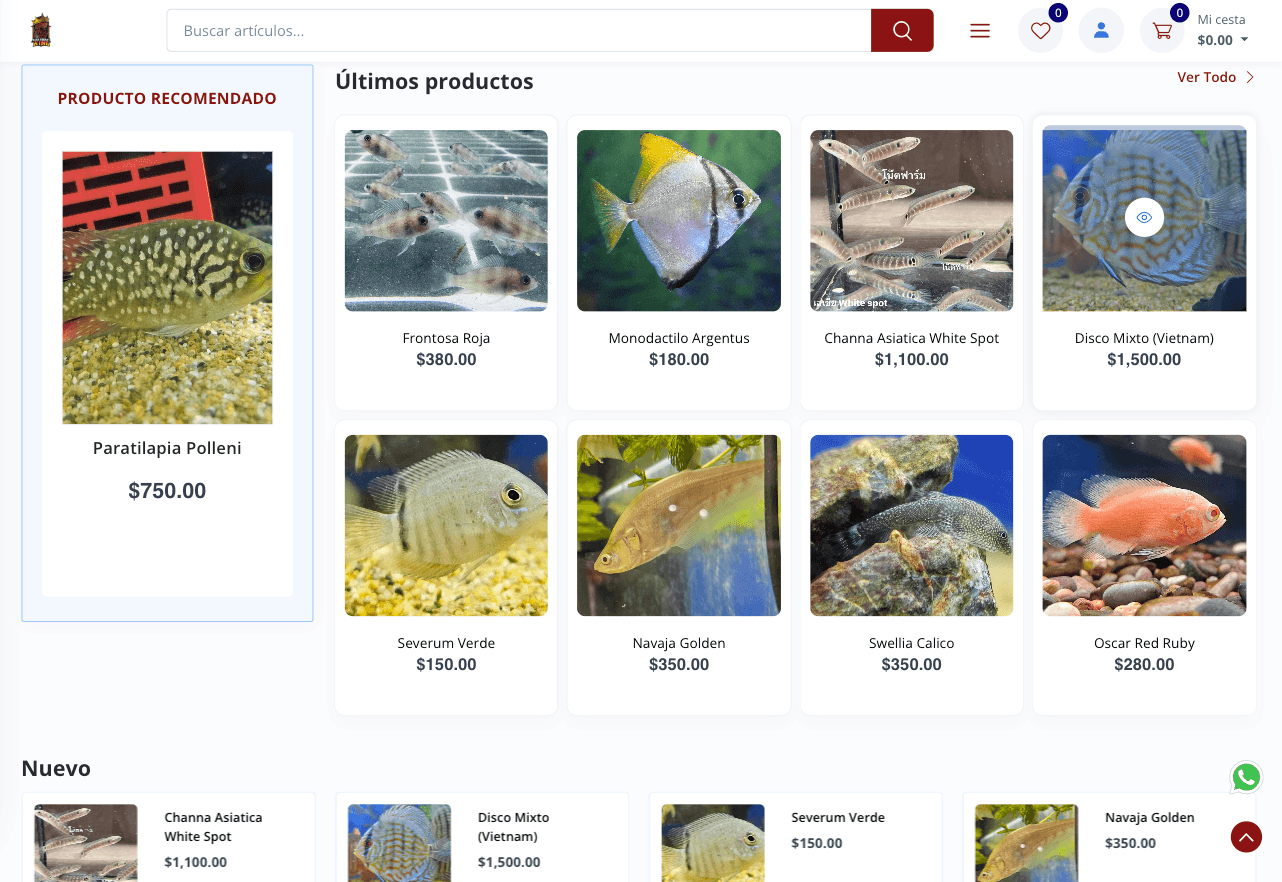Open the recommended Paratilapia Polleni product

coord(167,448)
